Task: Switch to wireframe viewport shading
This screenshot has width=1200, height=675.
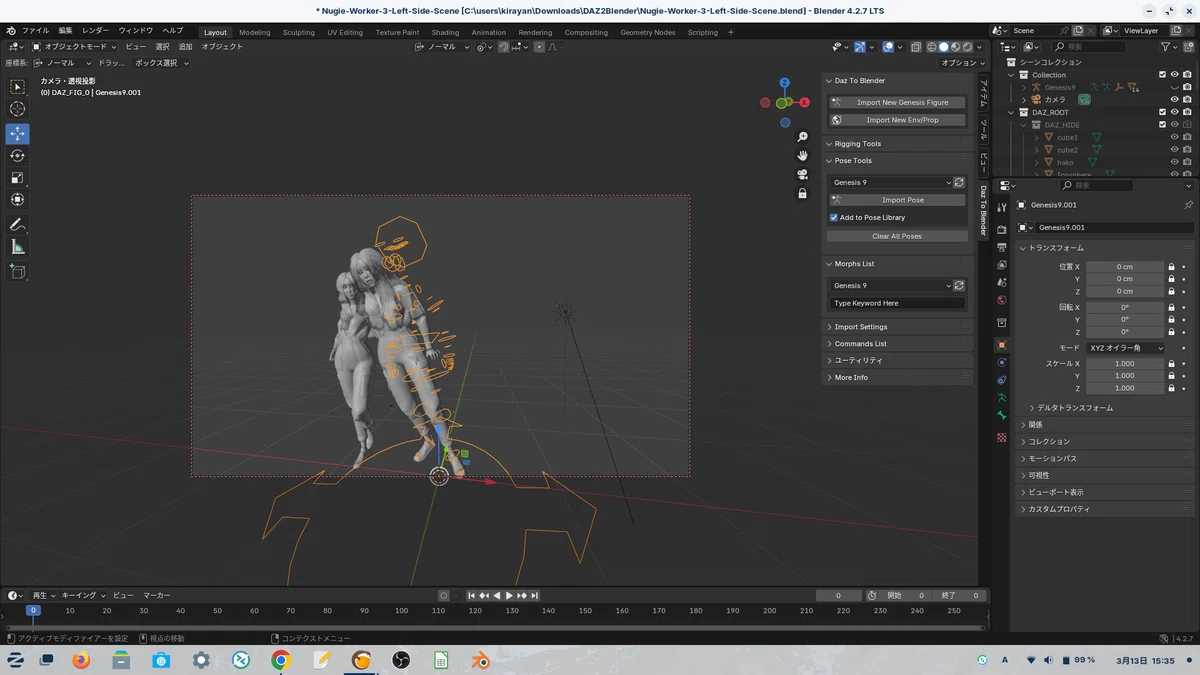Action: (931, 47)
